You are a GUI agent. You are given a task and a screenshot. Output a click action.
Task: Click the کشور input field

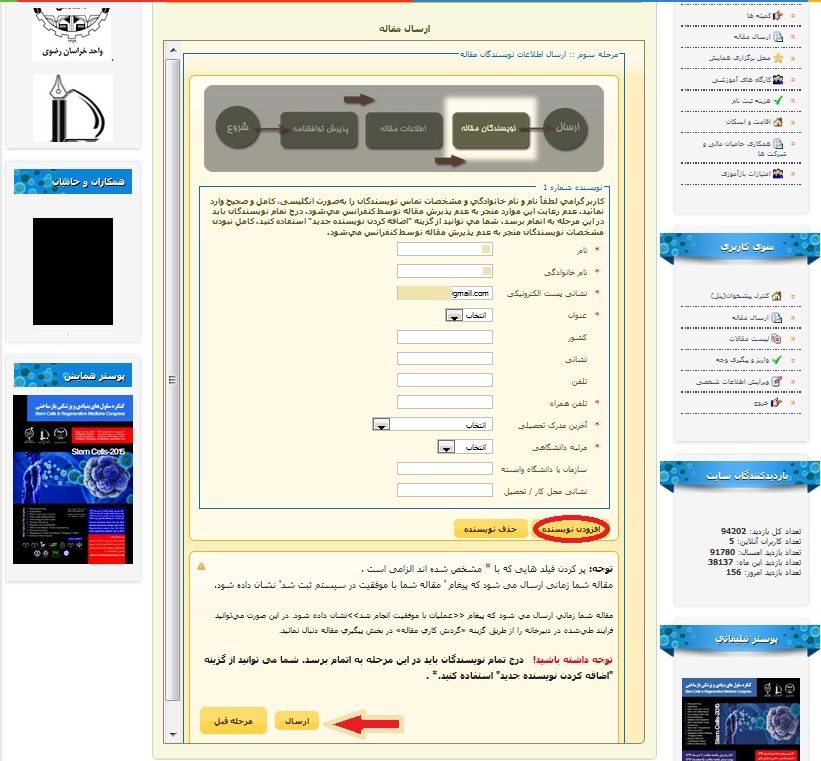445,337
